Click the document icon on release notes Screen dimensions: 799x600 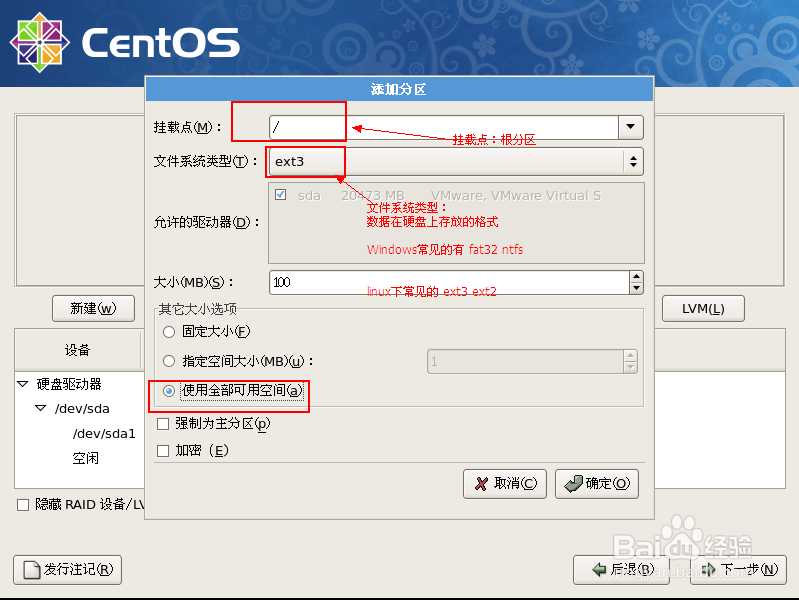pyautogui.click(x=32, y=570)
